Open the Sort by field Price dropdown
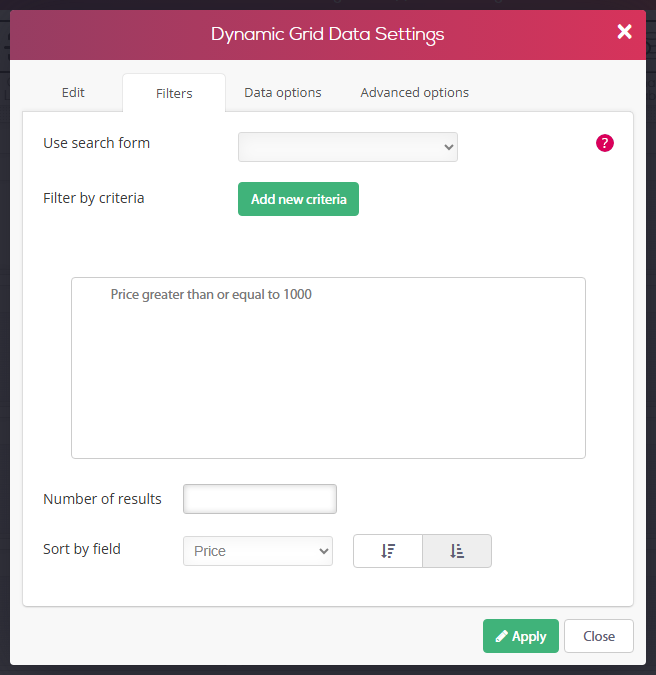The height and width of the screenshot is (675, 656). tap(258, 551)
